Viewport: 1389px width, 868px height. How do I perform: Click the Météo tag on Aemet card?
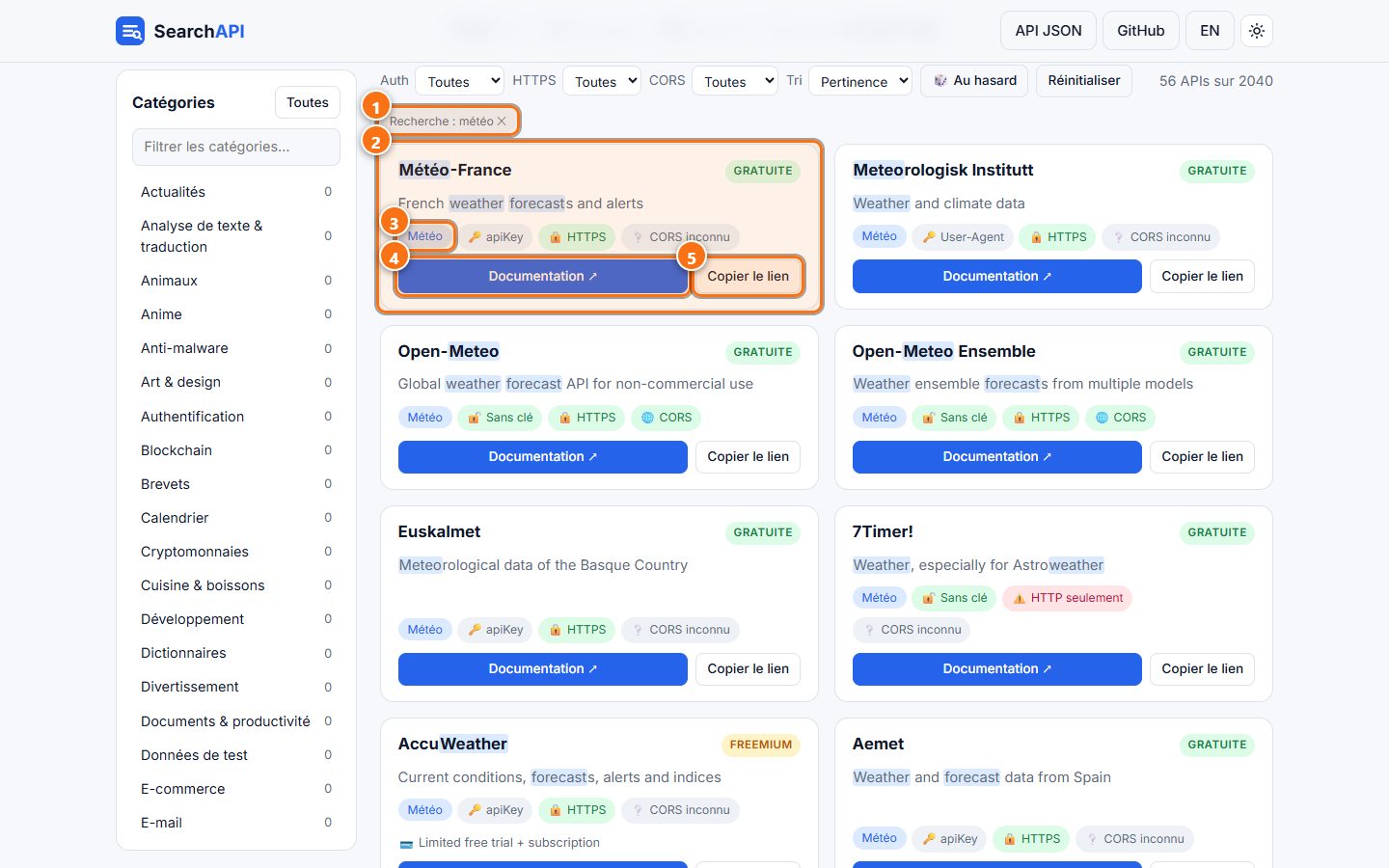880,838
